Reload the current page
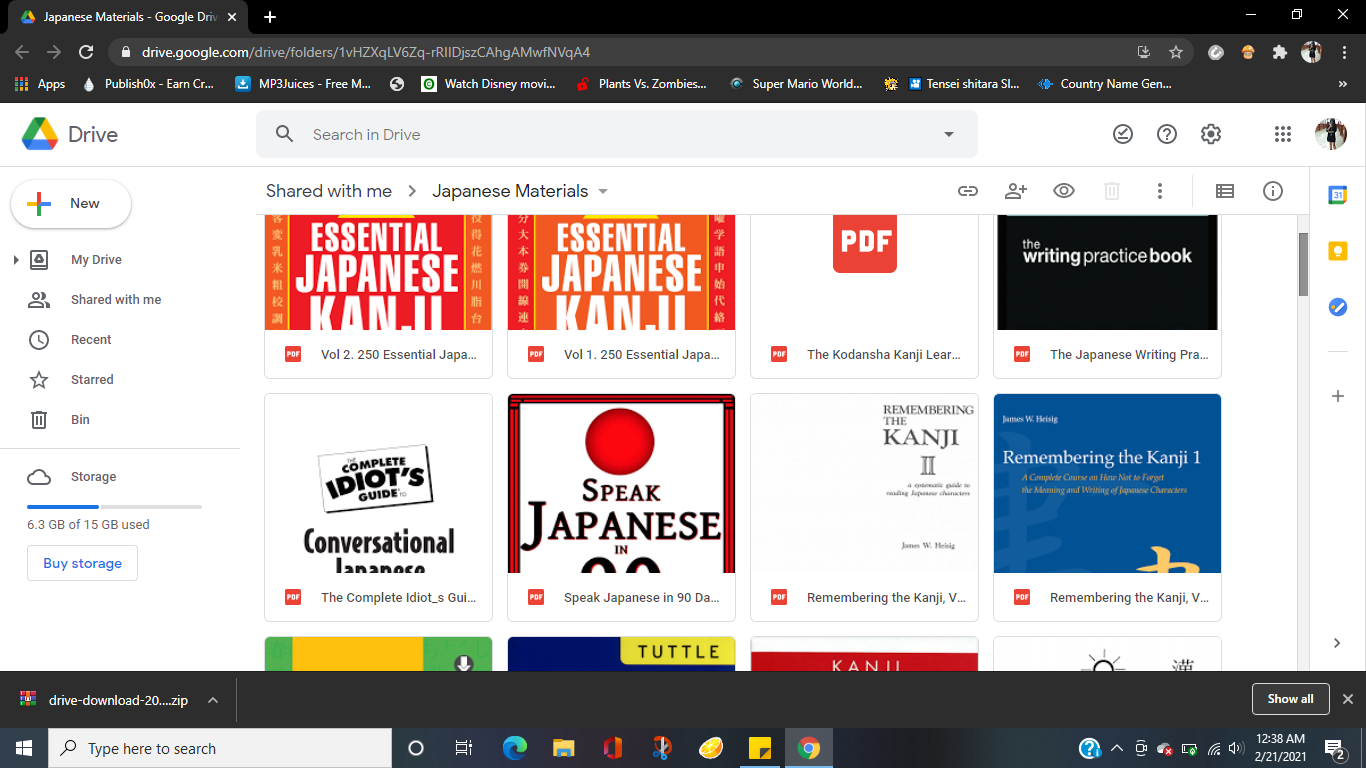1366x768 pixels. point(86,52)
